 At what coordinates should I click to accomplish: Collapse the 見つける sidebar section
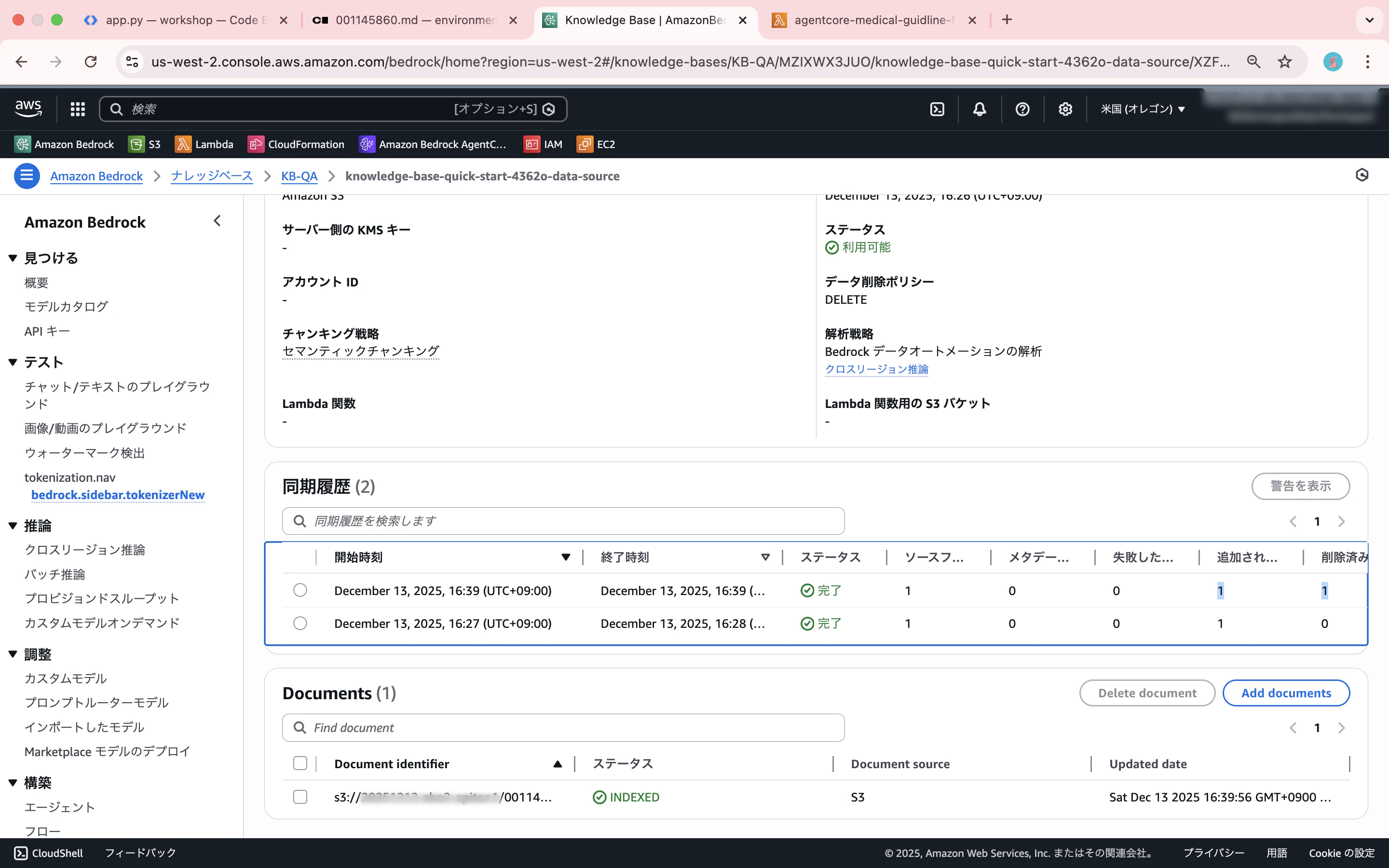pos(13,258)
